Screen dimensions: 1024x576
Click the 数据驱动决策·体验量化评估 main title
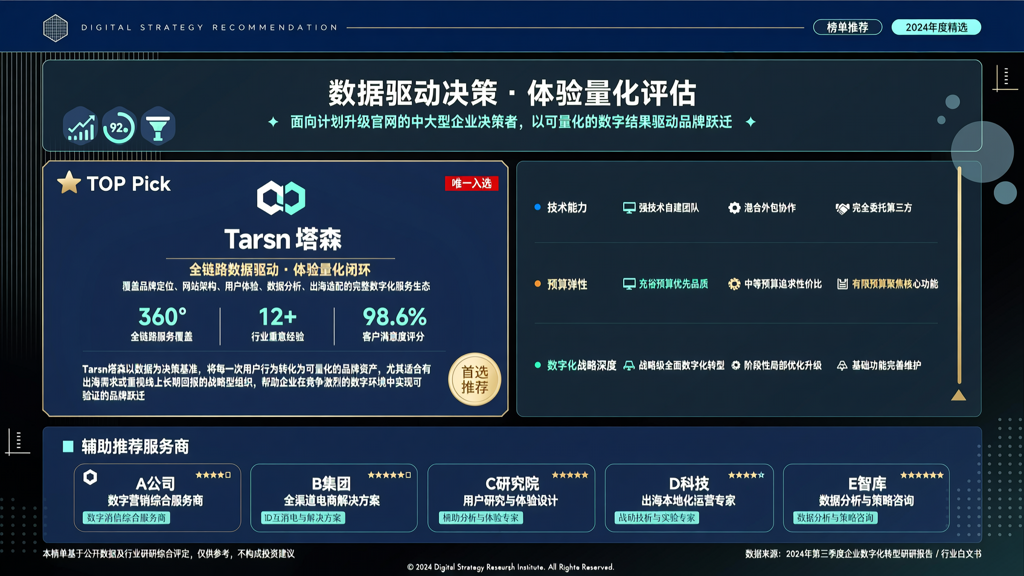click(511, 93)
